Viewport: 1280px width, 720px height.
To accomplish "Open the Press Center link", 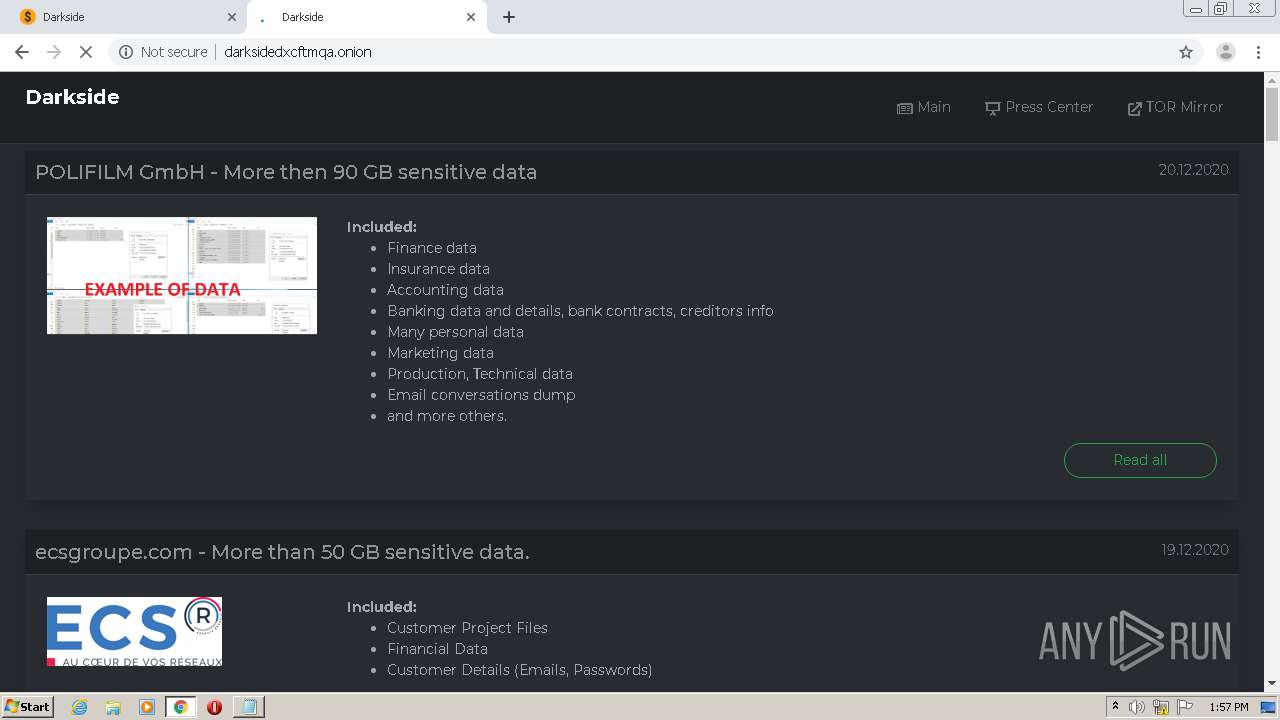I will (x=1039, y=107).
